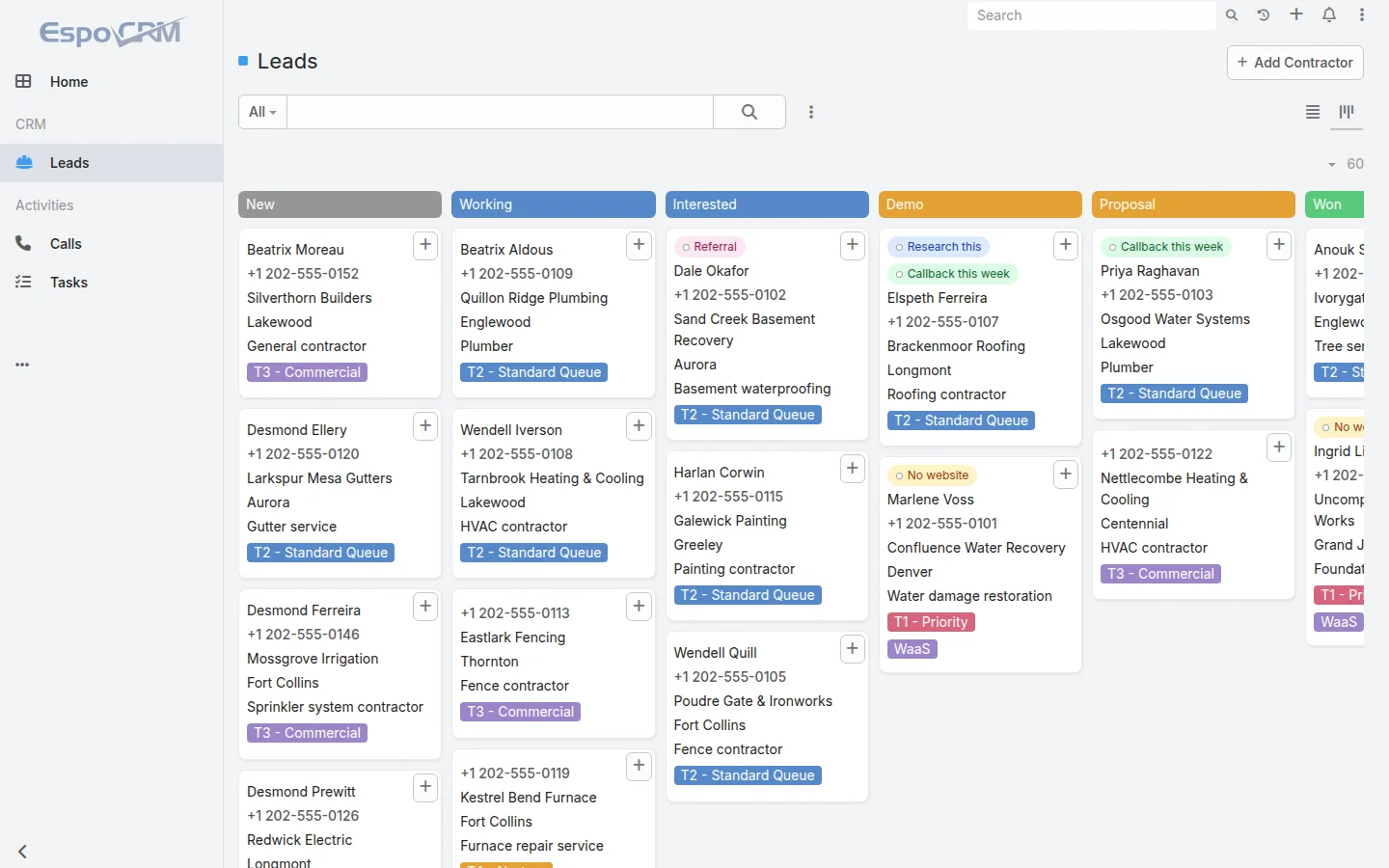Click Add Contractor button

1294,63
